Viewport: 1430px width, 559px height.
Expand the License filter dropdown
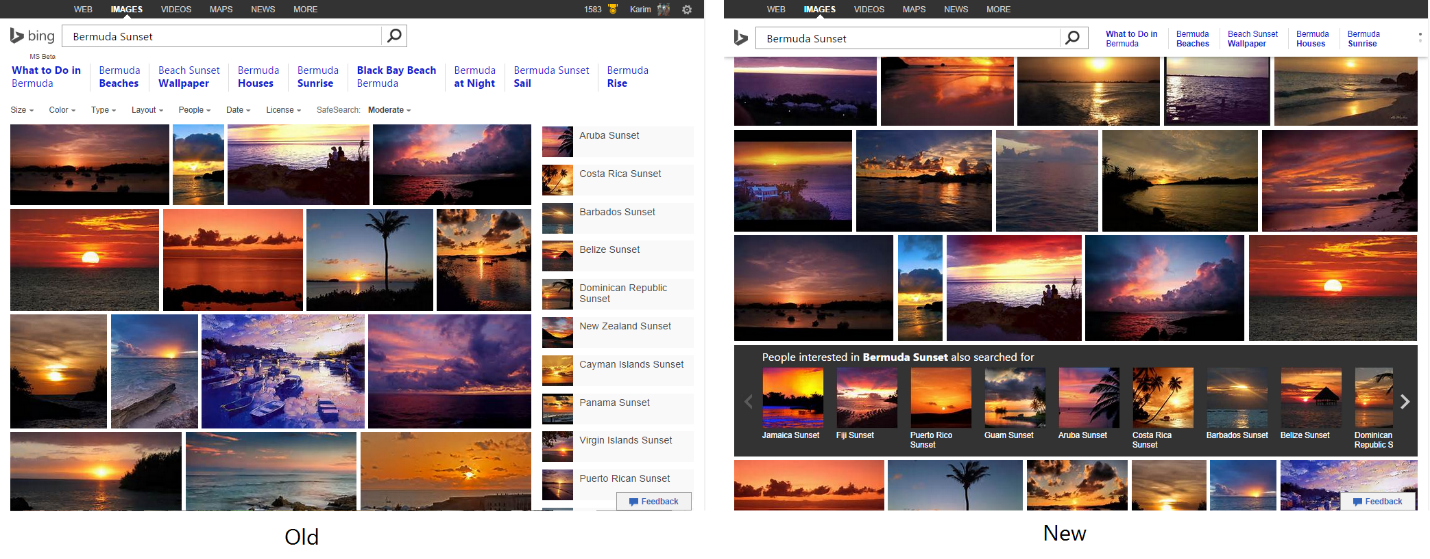point(283,110)
